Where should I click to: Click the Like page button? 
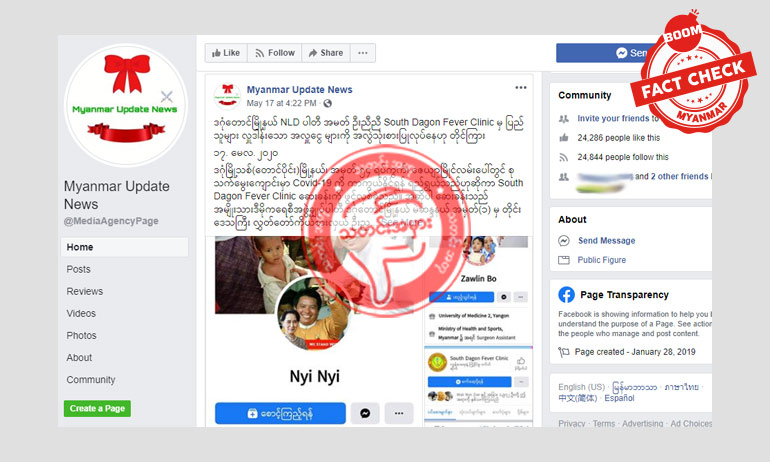[x=226, y=53]
